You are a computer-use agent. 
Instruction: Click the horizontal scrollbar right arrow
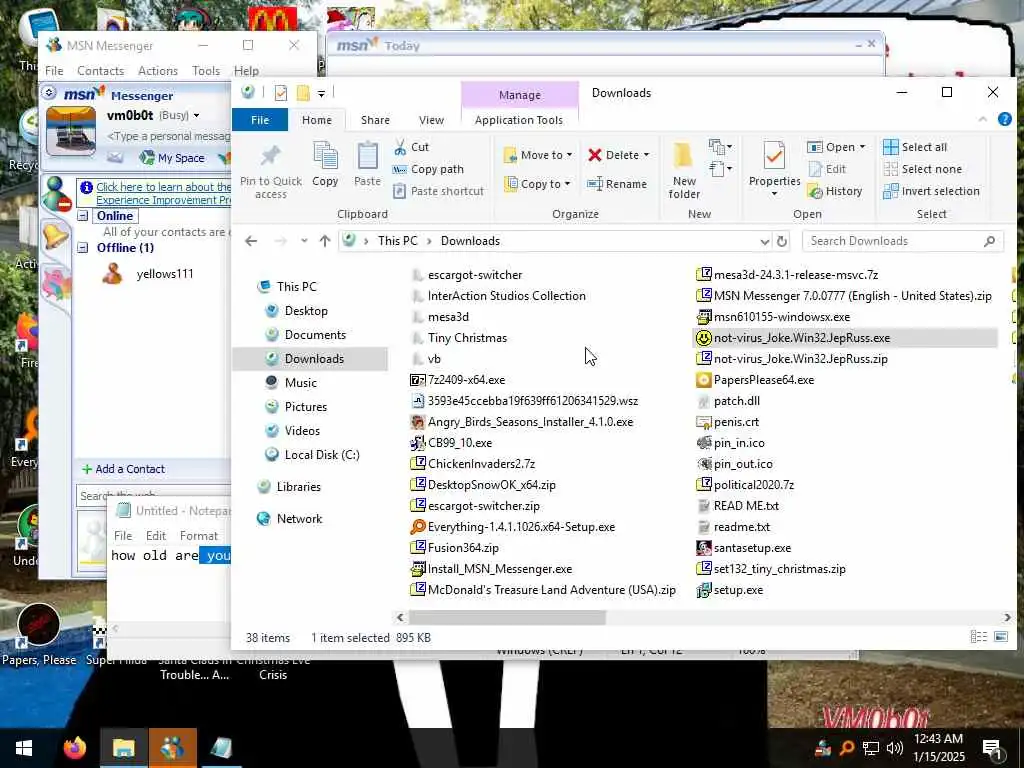click(1007, 617)
